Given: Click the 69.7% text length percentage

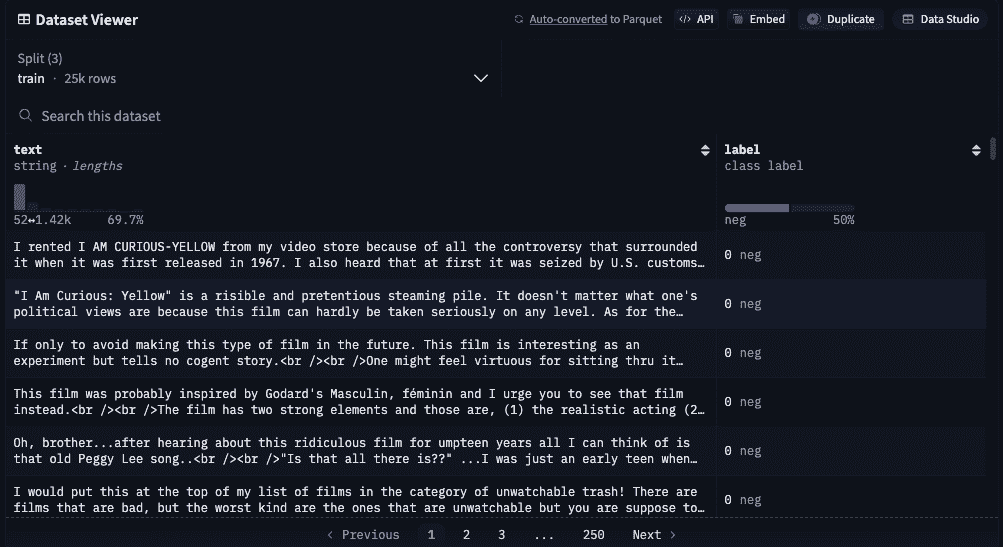Looking at the screenshot, I should click(125, 219).
